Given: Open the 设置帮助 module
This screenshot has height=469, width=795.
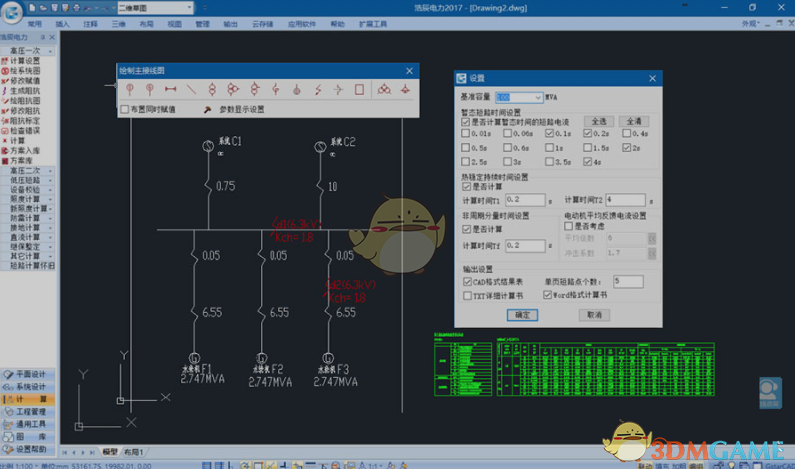Looking at the screenshot, I should (28, 449).
